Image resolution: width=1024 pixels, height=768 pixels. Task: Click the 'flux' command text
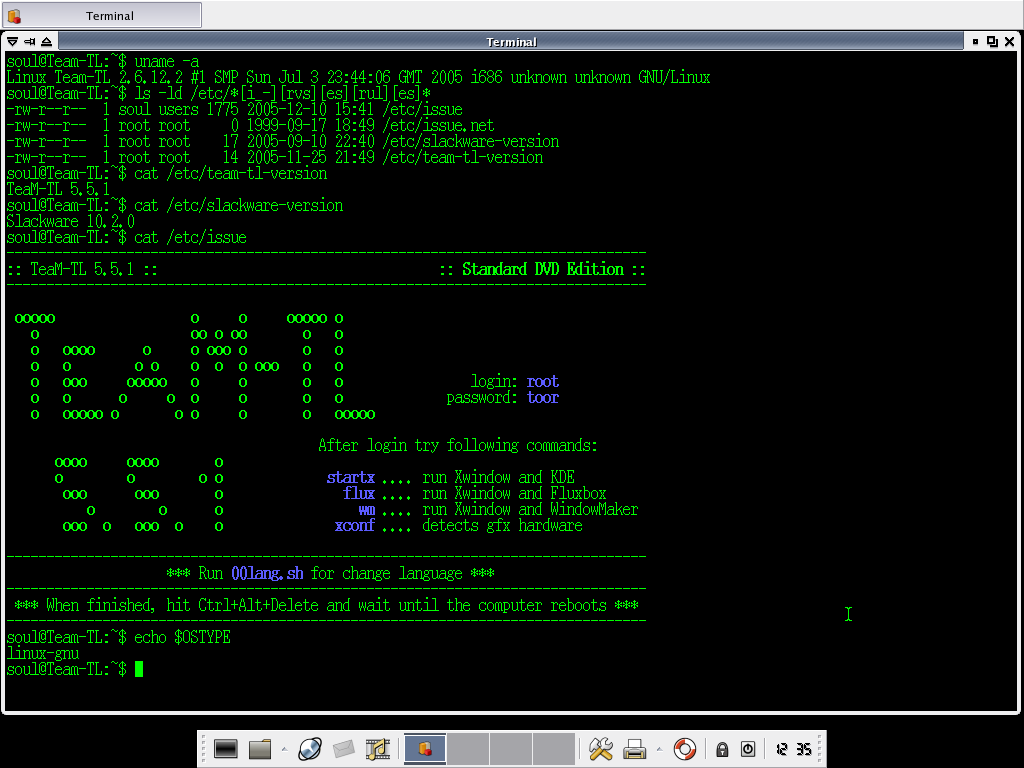coord(359,494)
